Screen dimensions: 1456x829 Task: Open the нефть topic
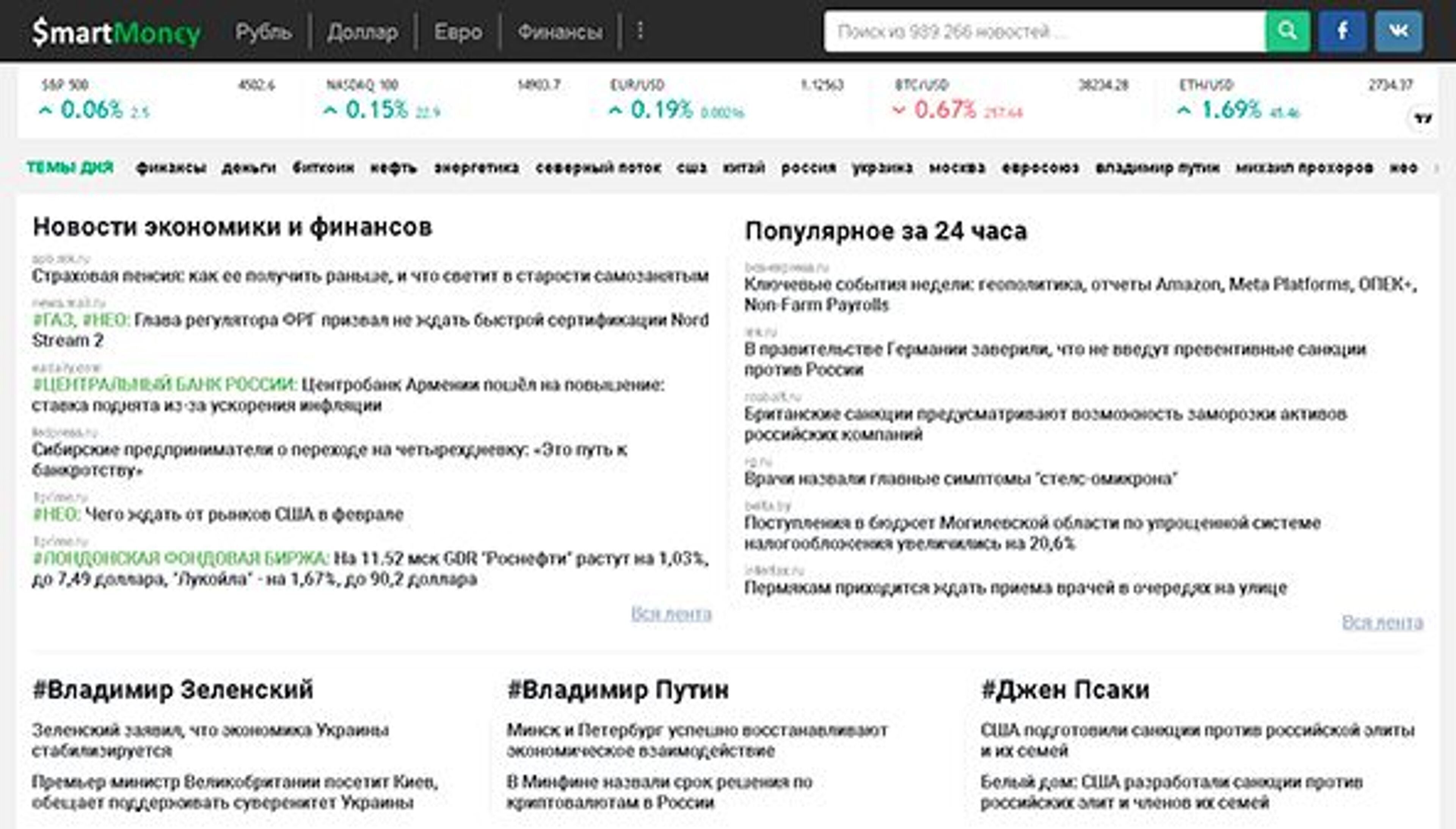(393, 168)
